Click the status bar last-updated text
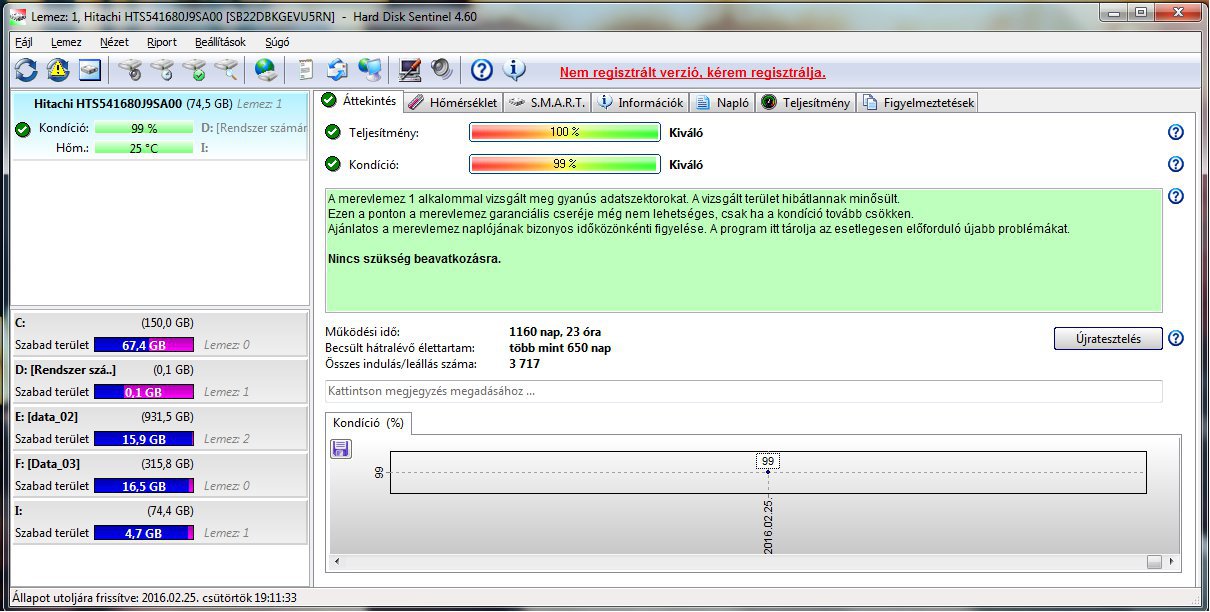This screenshot has width=1210, height=612. pyautogui.click(x=155, y=598)
